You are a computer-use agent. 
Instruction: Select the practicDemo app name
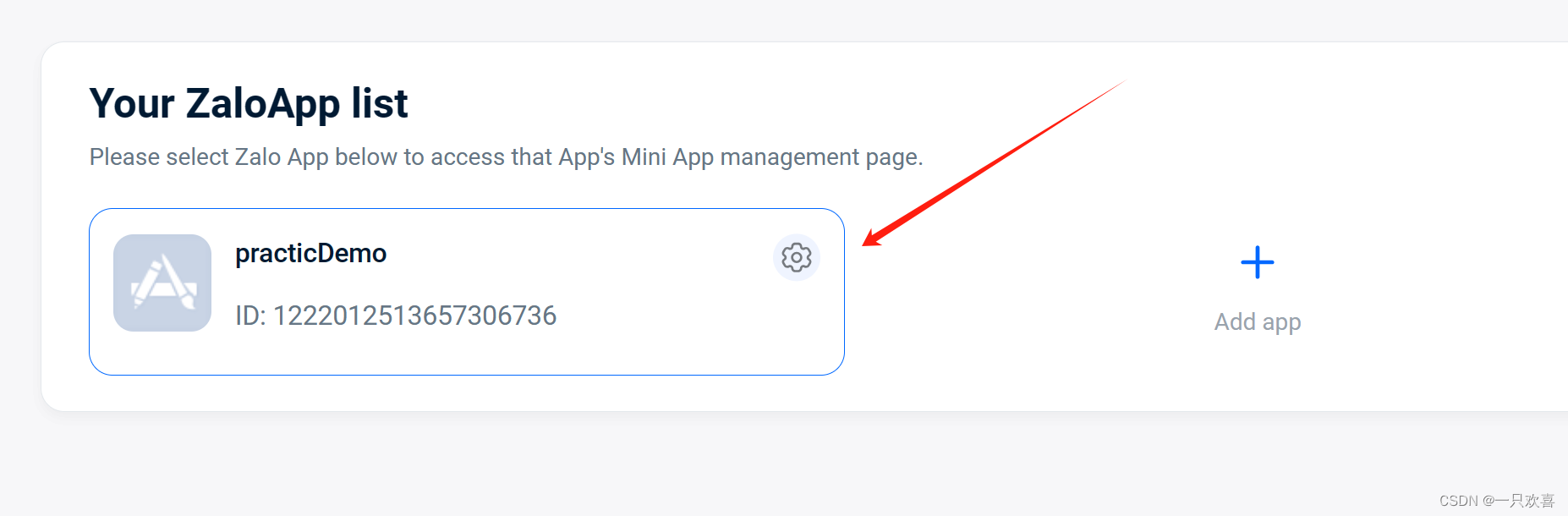pos(311,253)
